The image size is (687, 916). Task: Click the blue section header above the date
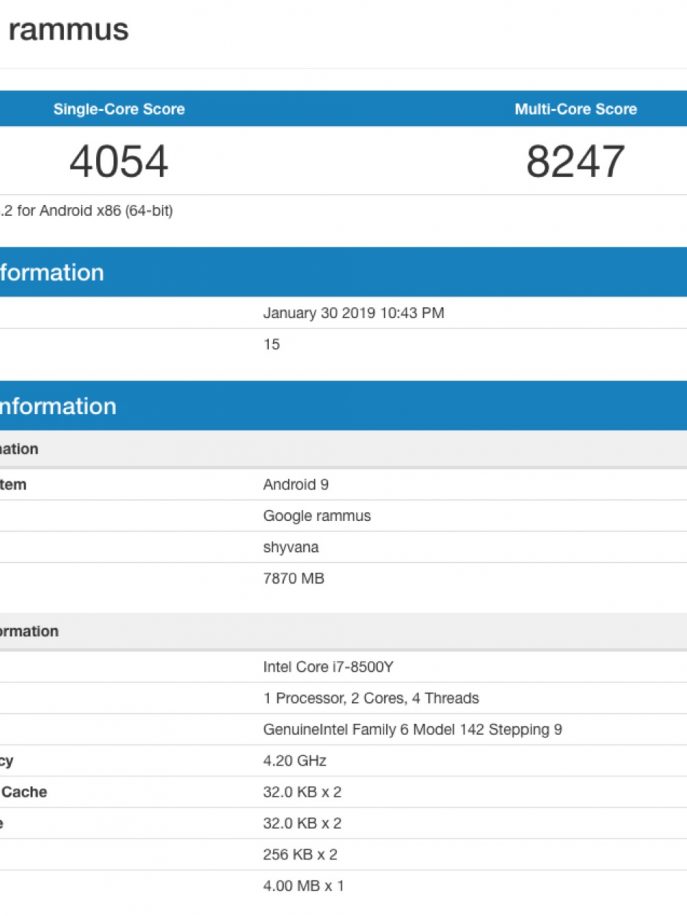(52, 273)
